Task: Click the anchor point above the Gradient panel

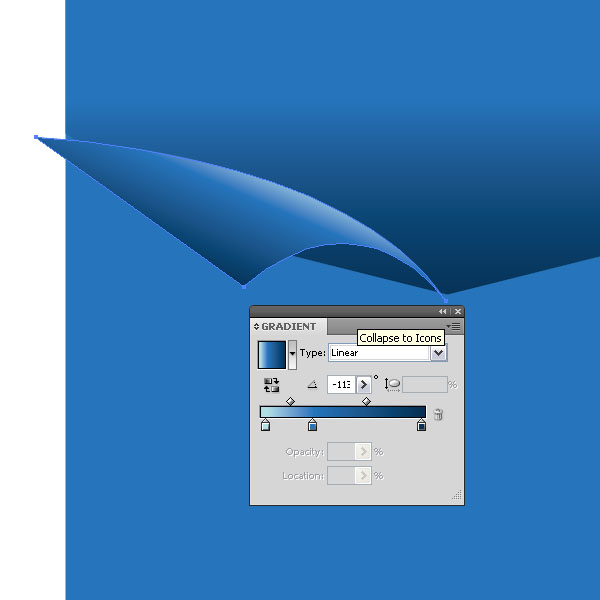Action: point(446,301)
